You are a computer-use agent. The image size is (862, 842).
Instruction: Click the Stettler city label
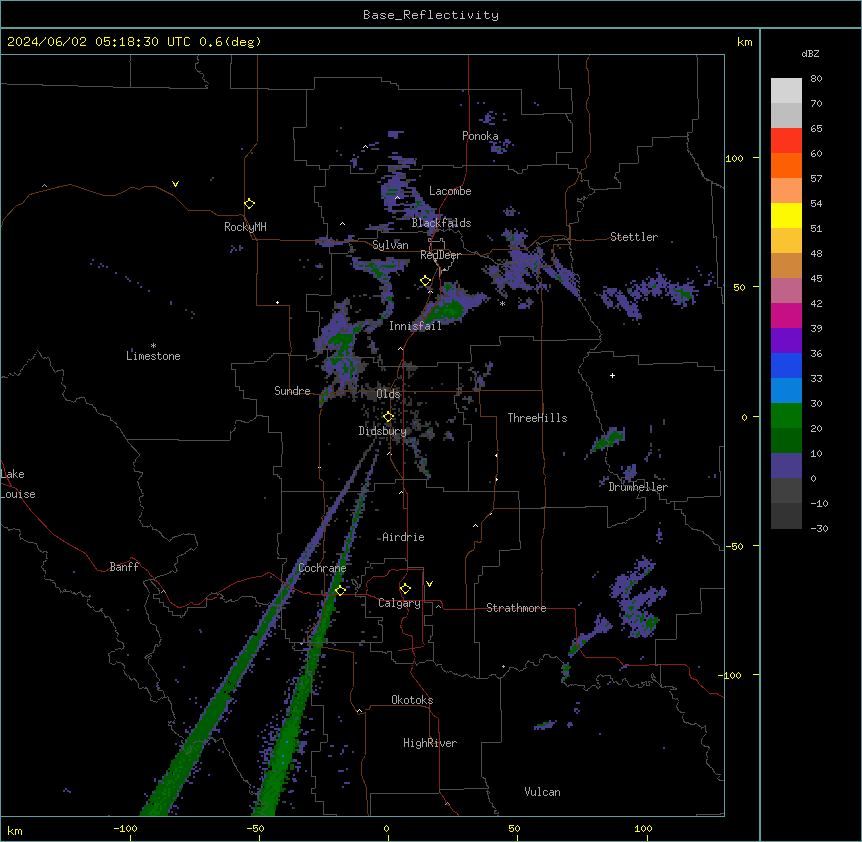[x=634, y=237]
